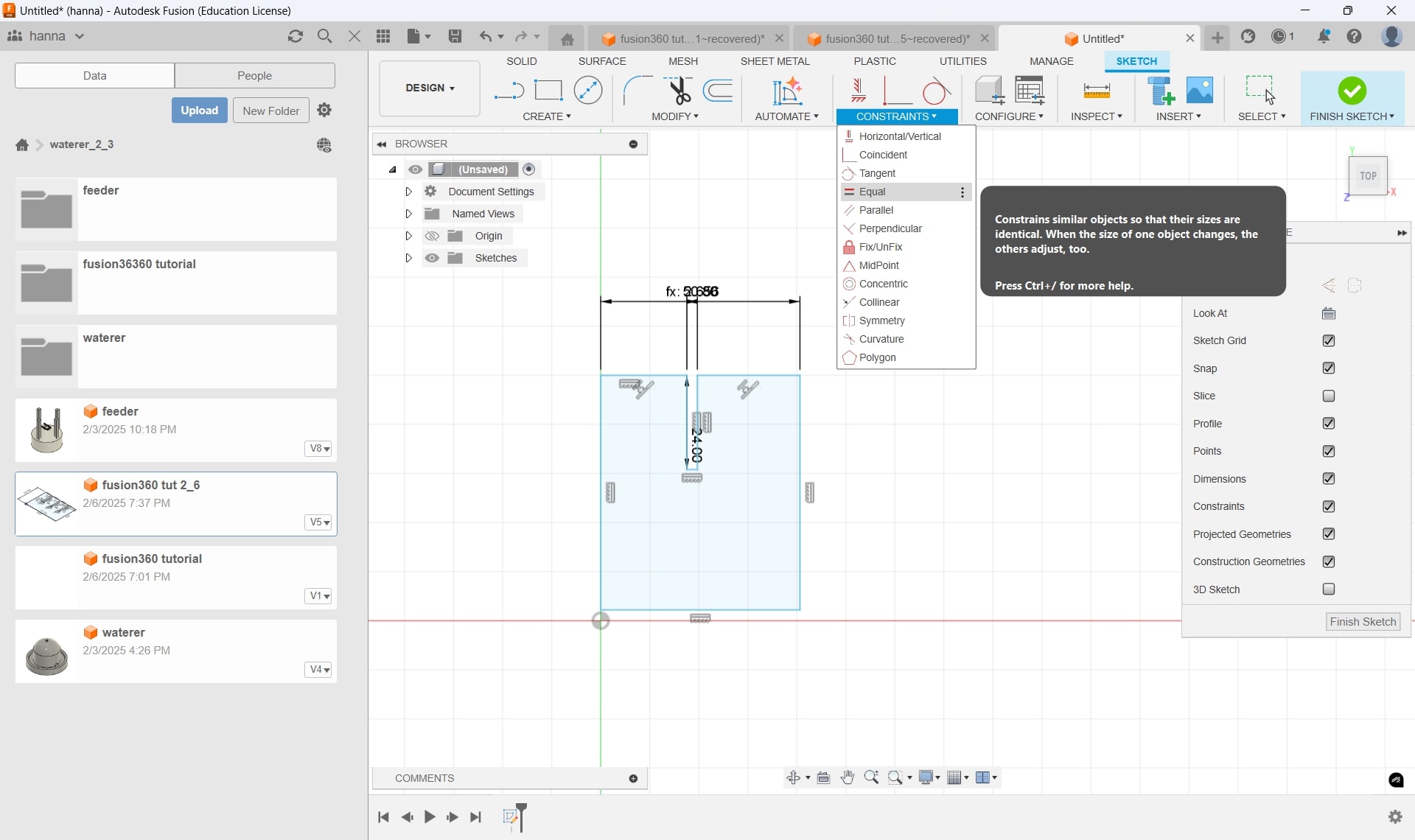Click the waterer_2_3 breadcrumb link
Image resolution: width=1415 pixels, height=840 pixels.
(x=80, y=144)
